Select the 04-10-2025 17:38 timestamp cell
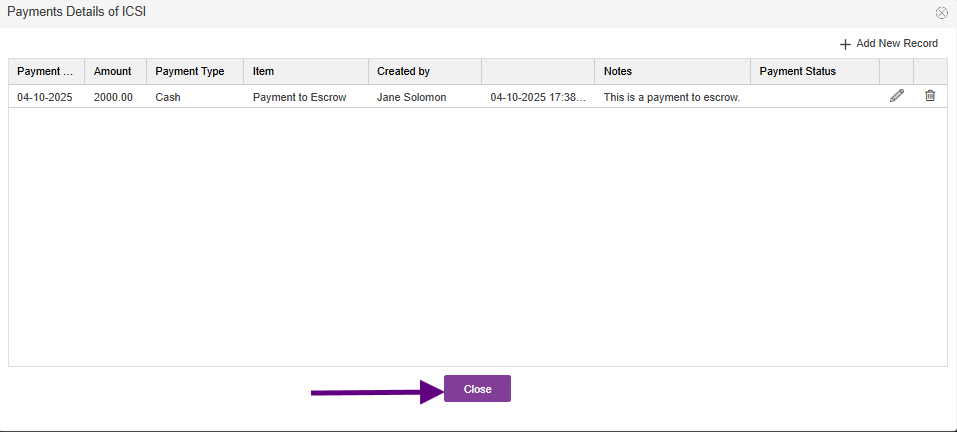 pos(538,97)
